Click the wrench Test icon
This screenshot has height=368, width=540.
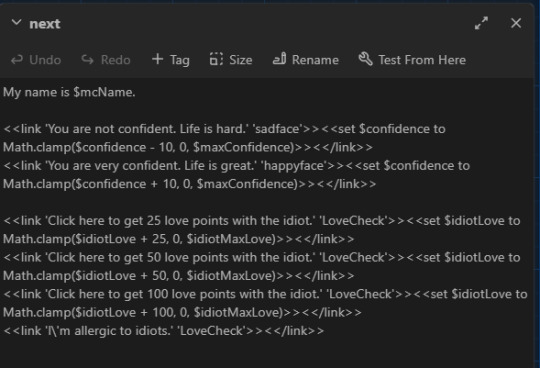pos(365,59)
